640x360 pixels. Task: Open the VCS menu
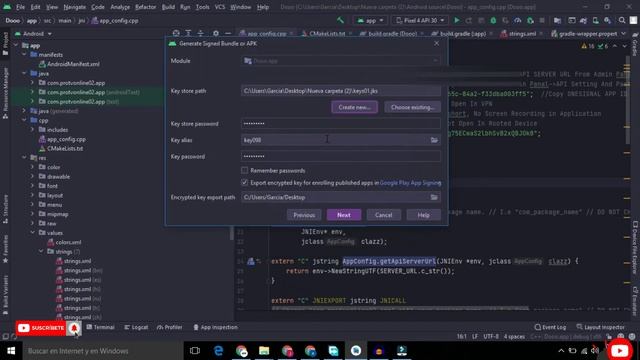[x=220, y=7]
